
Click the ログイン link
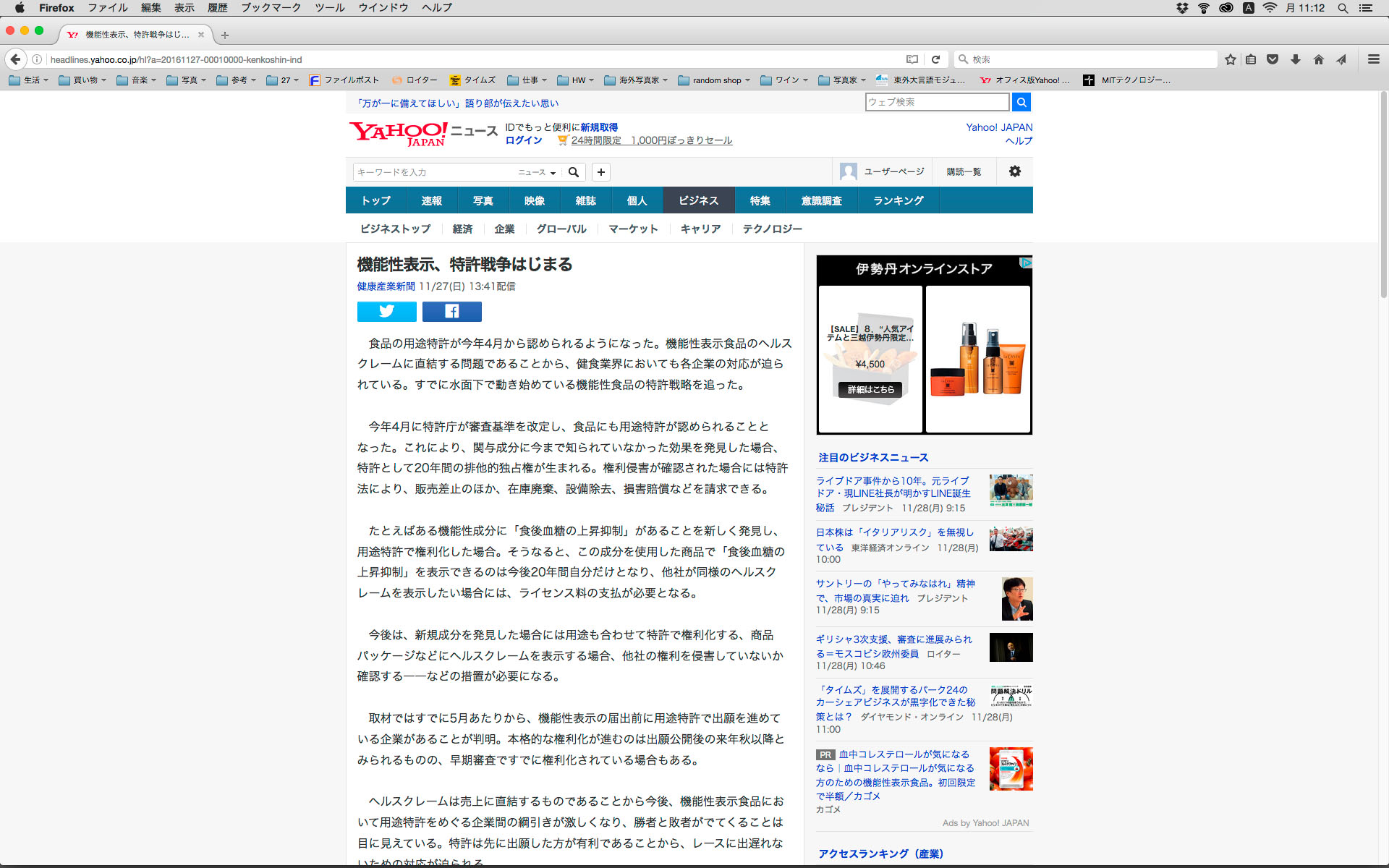coord(524,140)
